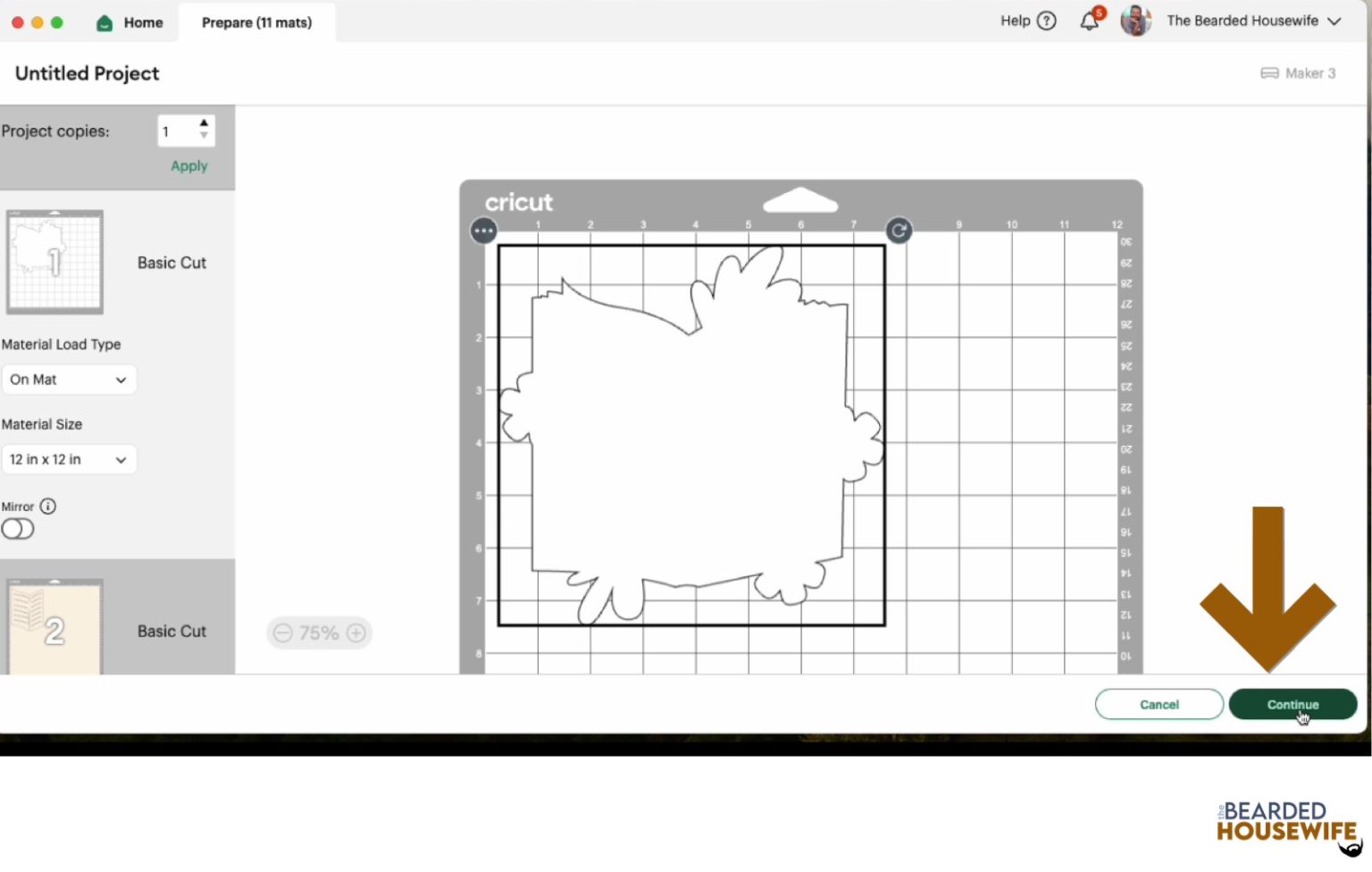Toggle the Mirror switch
This screenshot has height=872, width=1372.
(x=18, y=529)
